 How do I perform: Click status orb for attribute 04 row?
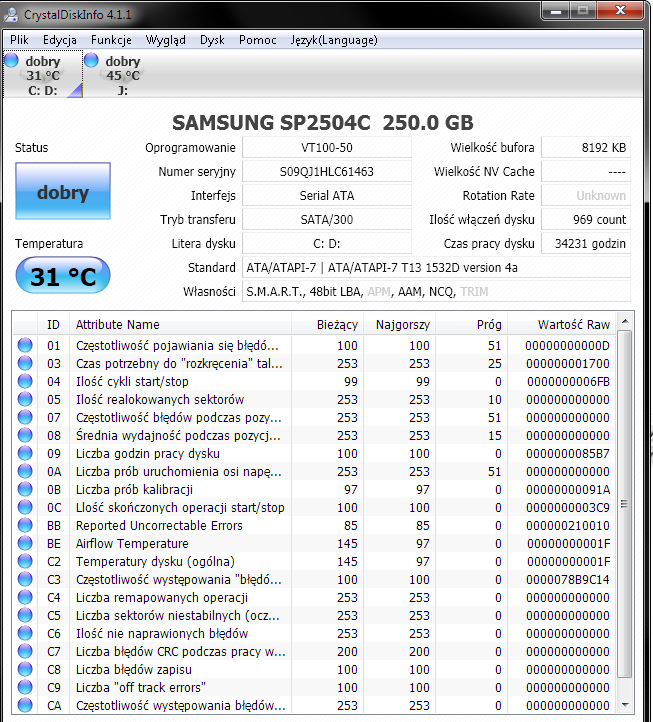[25, 381]
